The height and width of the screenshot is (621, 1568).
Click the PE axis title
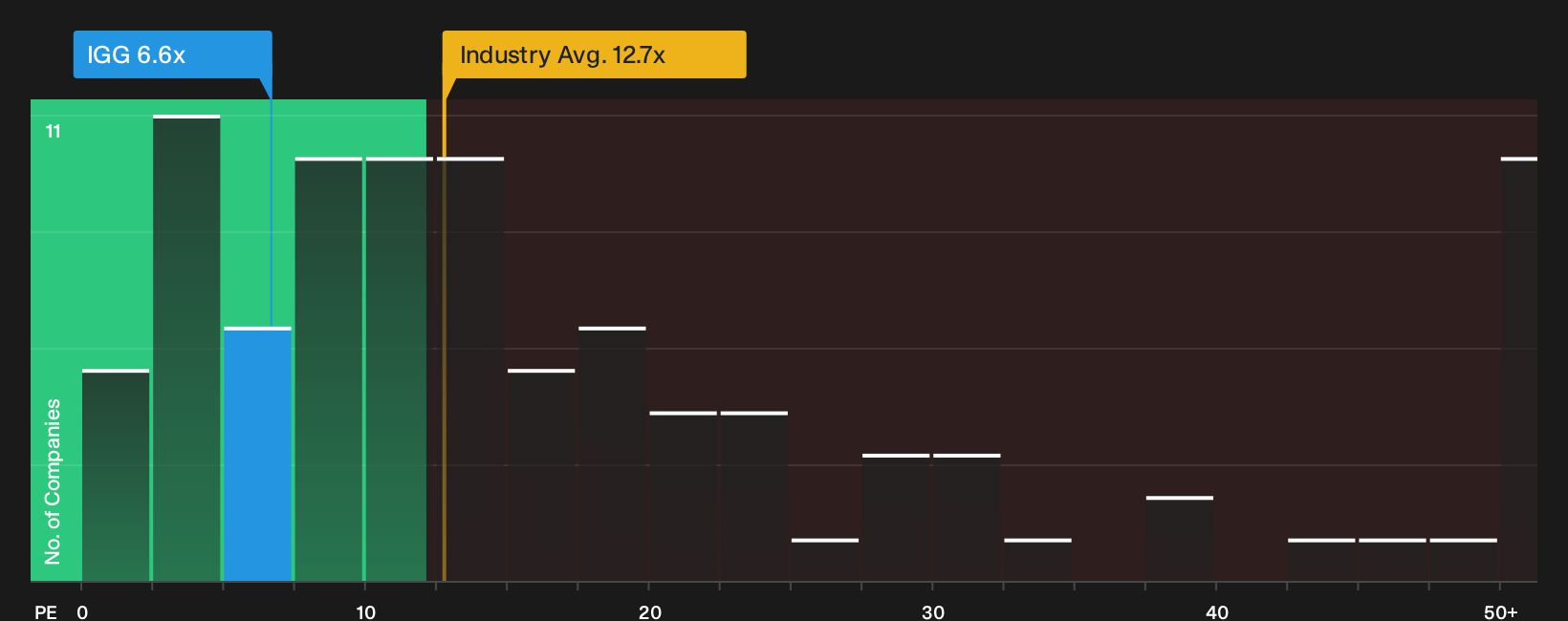[46, 611]
